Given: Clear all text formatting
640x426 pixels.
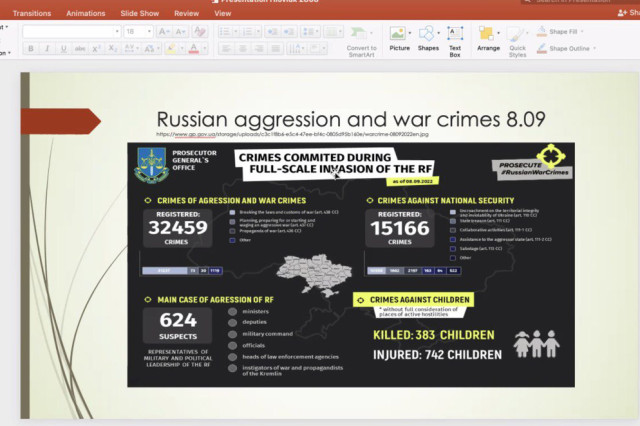Looking at the screenshot, I should 200,31.
